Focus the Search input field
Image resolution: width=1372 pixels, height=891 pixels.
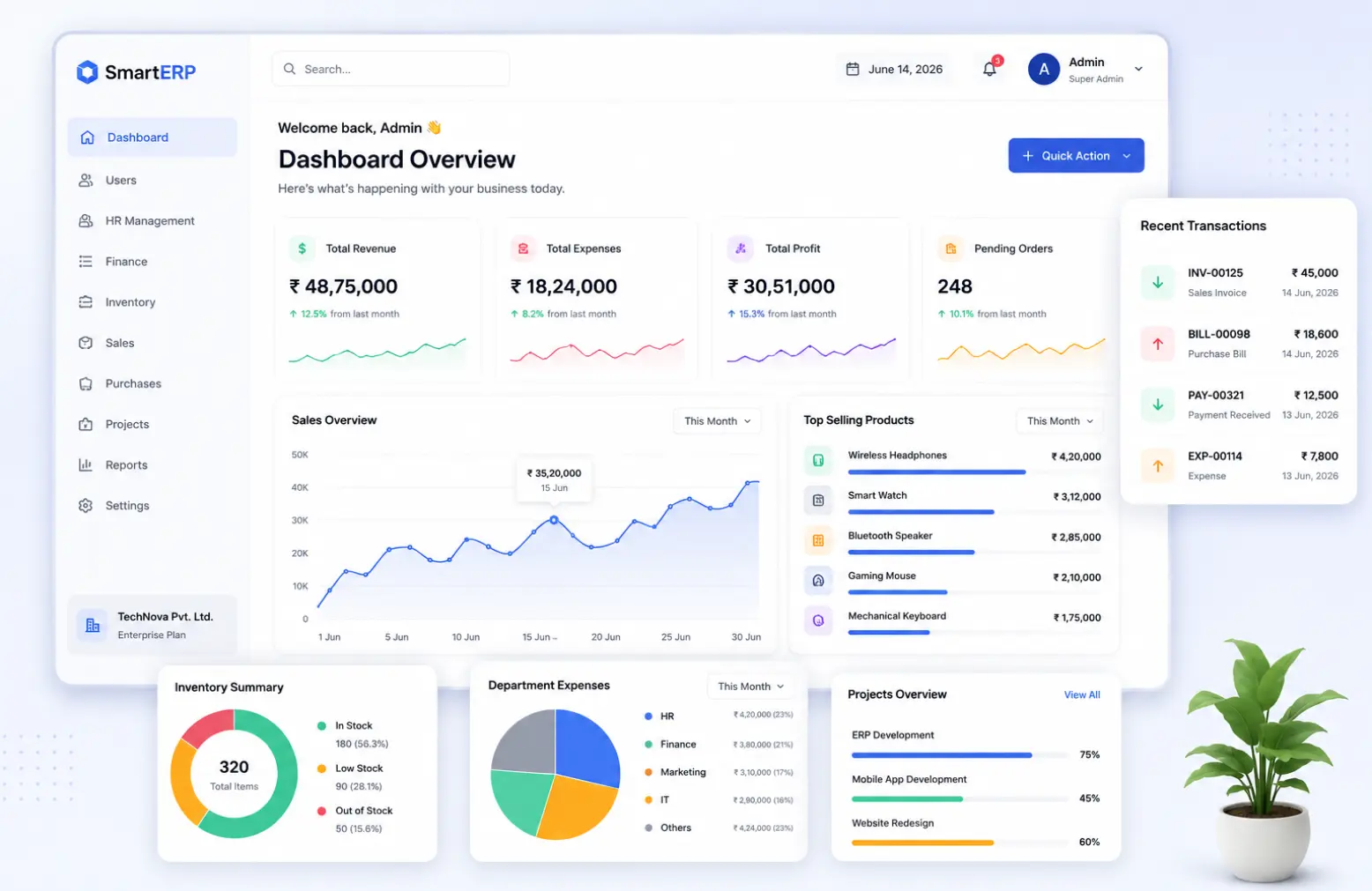391,69
